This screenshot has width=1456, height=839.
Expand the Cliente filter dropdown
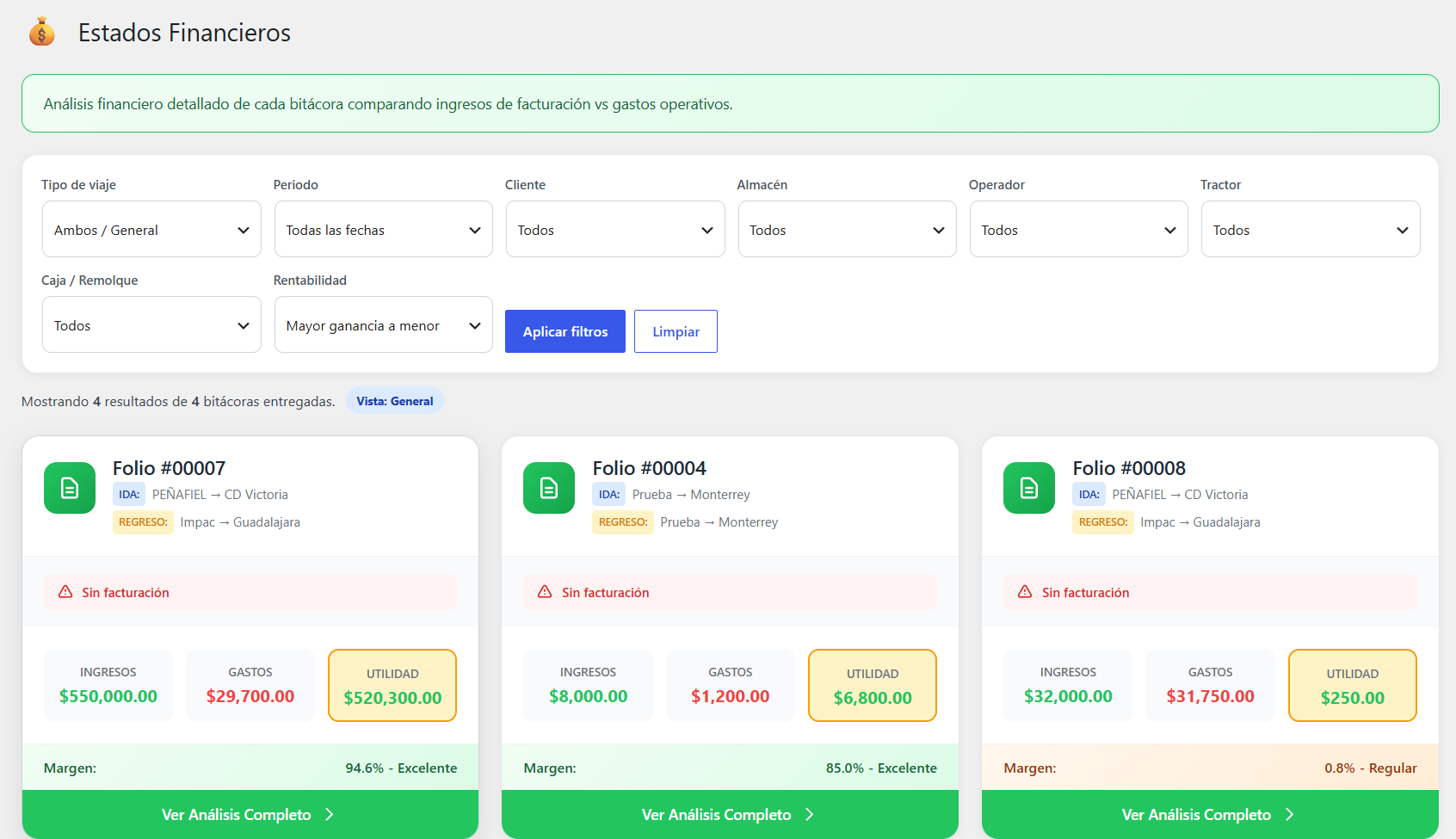click(x=615, y=229)
